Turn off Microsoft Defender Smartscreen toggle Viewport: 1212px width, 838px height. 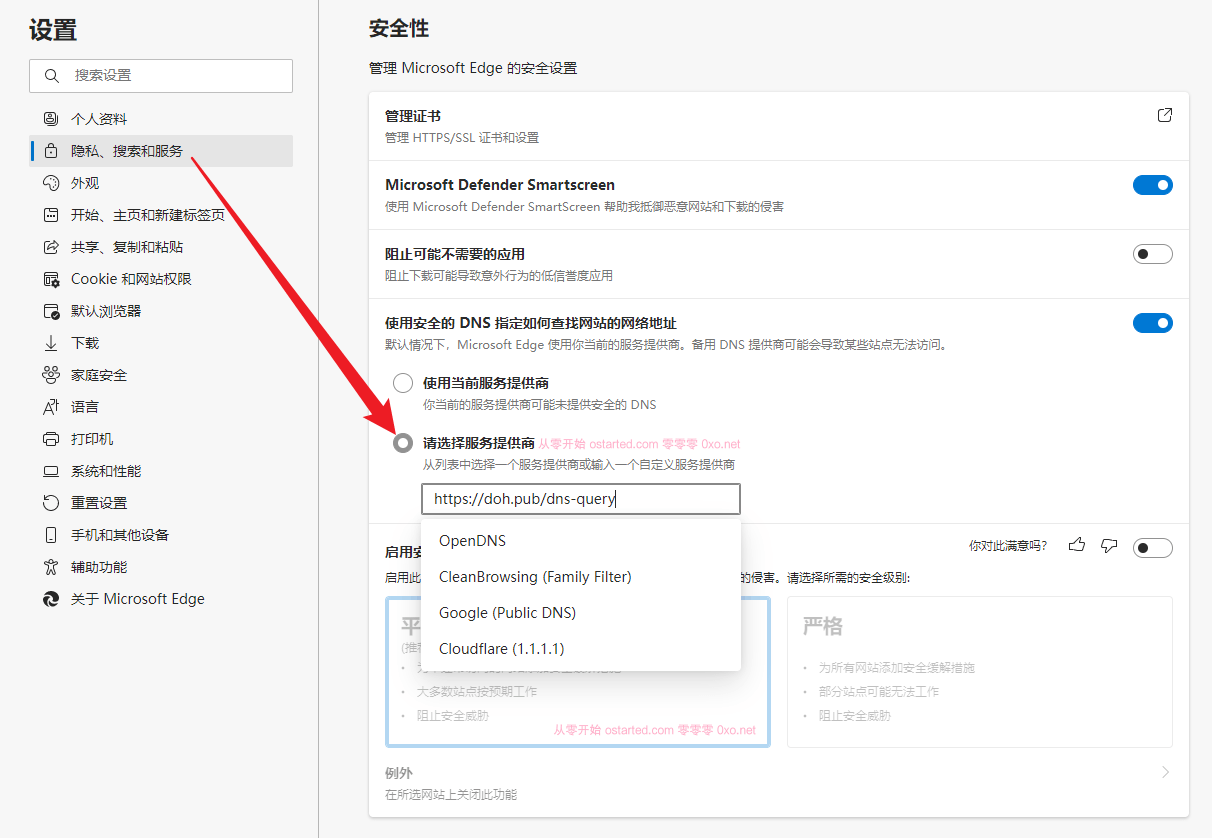tap(1153, 185)
